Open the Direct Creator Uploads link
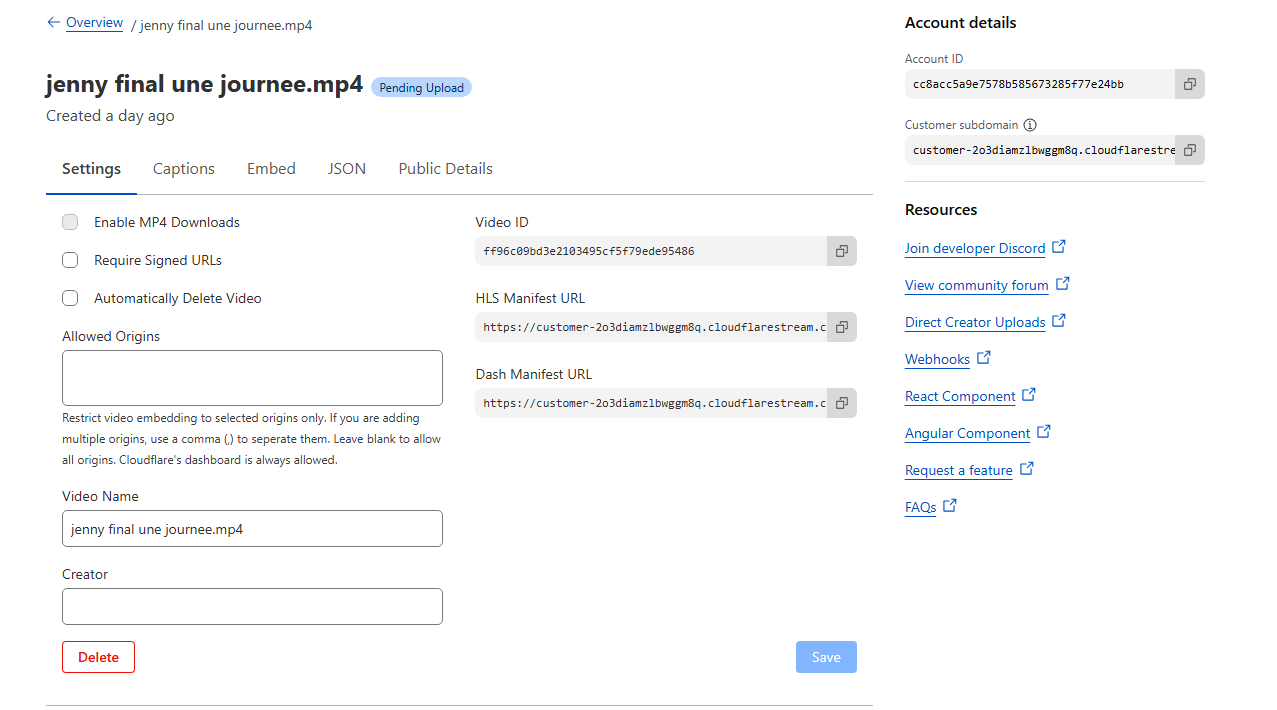The width and height of the screenshot is (1277, 710). 975,322
